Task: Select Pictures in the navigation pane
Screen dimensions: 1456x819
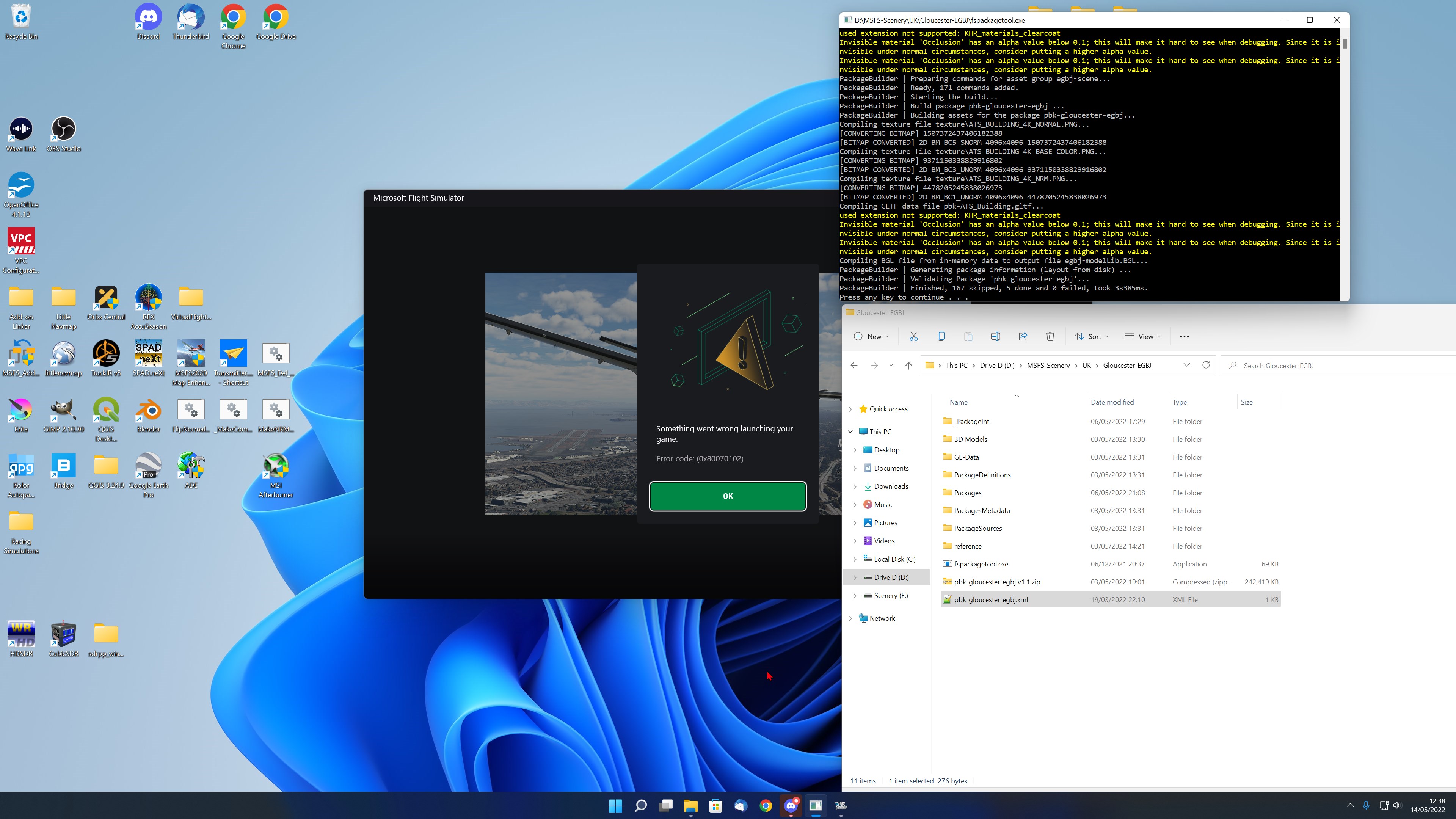Action: pos(885,522)
